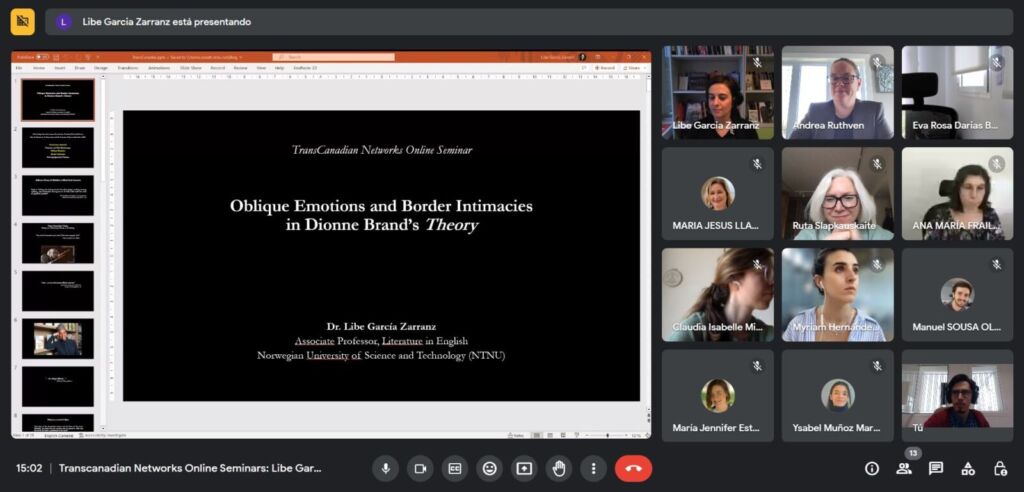Open the chat with everyone panel
Viewport: 1024px width, 492px height.
click(x=936, y=468)
